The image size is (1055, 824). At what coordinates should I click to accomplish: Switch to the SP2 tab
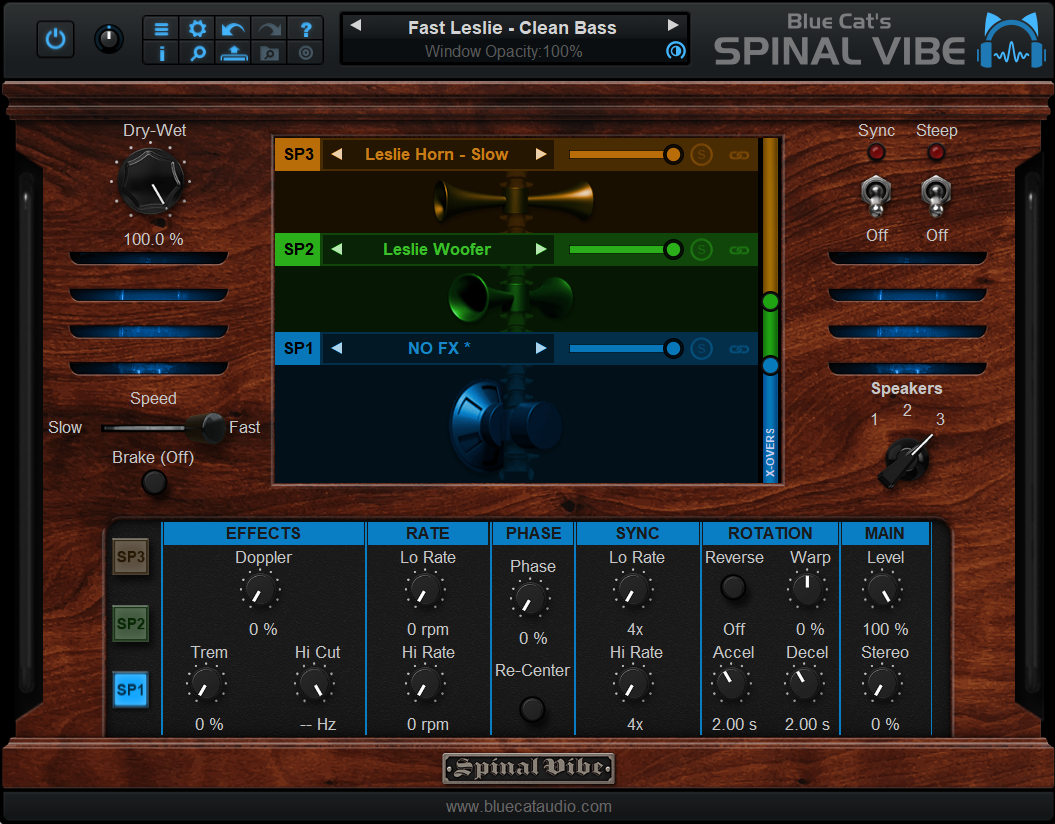pyautogui.click(x=130, y=623)
